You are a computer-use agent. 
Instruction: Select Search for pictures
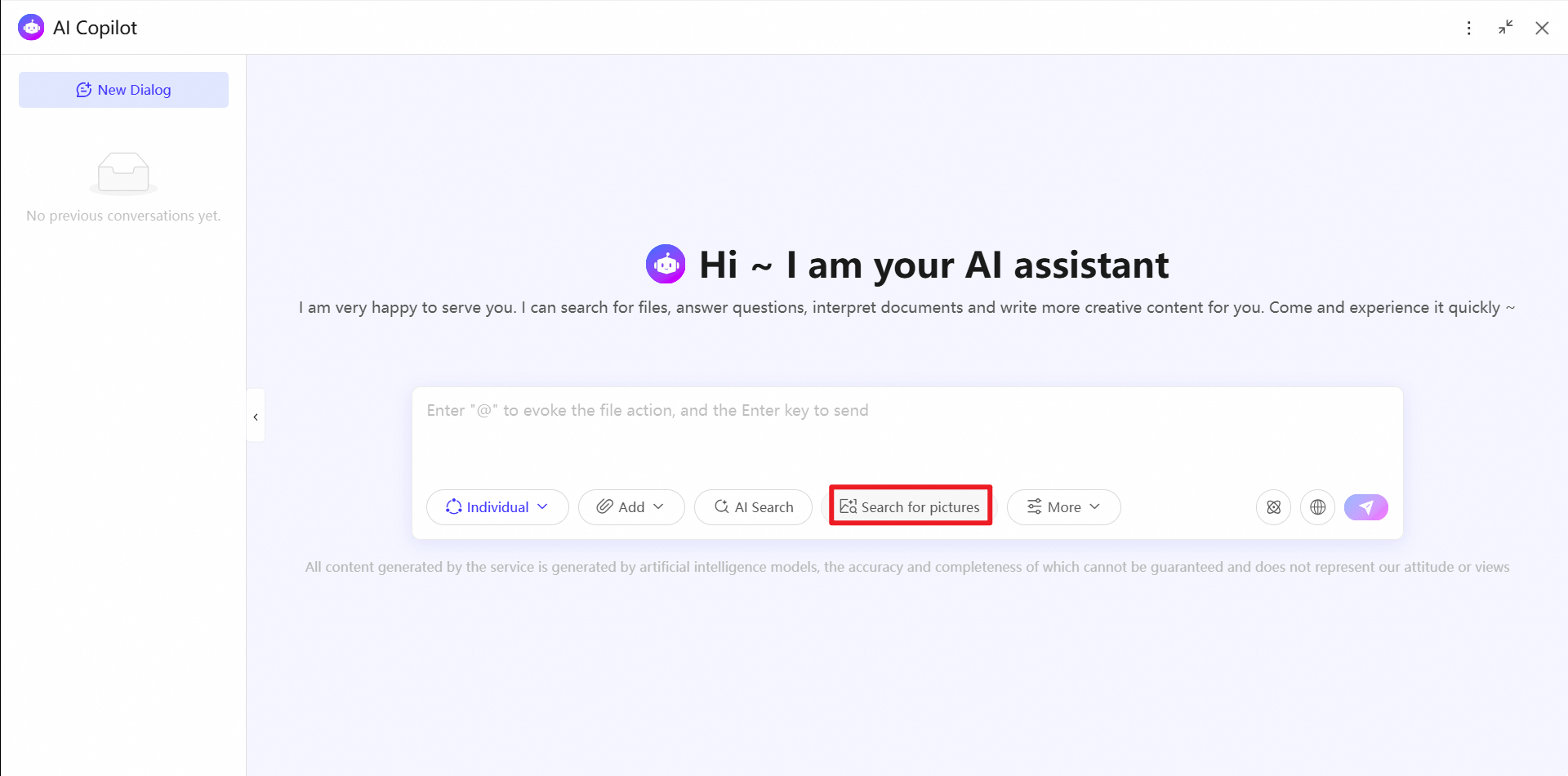tap(910, 507)
